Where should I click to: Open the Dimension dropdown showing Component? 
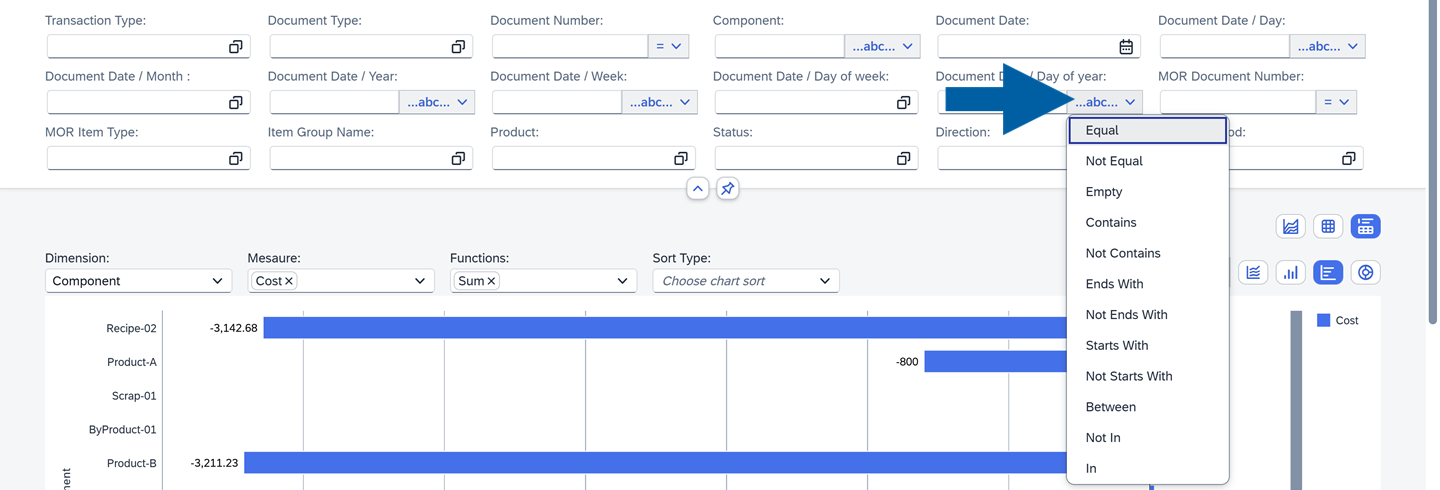(138, 281)
